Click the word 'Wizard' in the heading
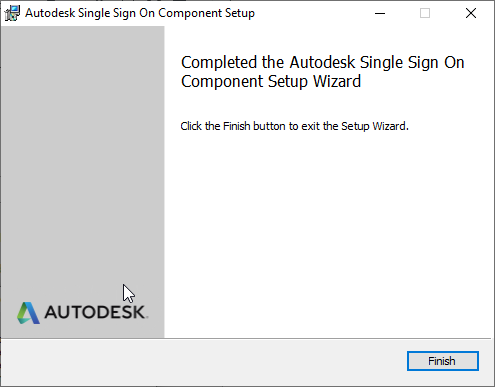The image size is (495, 387). click(337, 82)
